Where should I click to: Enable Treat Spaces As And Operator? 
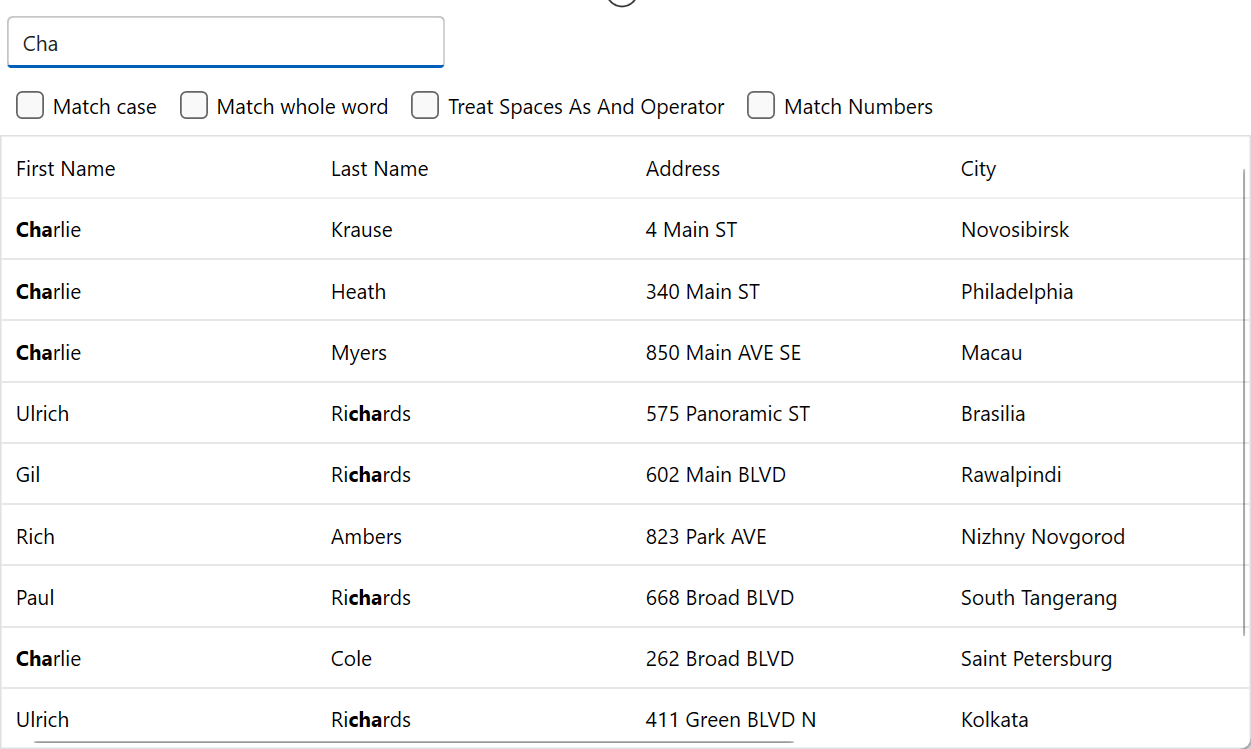coord(425,105)
